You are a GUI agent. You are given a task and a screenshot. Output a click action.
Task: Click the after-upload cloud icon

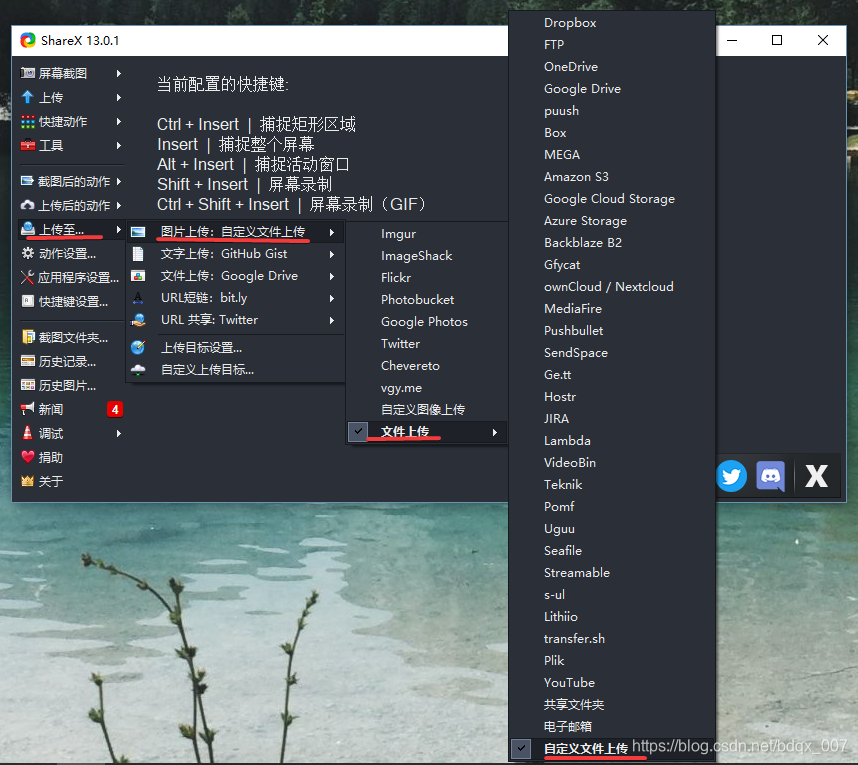[x=27, y=205]
